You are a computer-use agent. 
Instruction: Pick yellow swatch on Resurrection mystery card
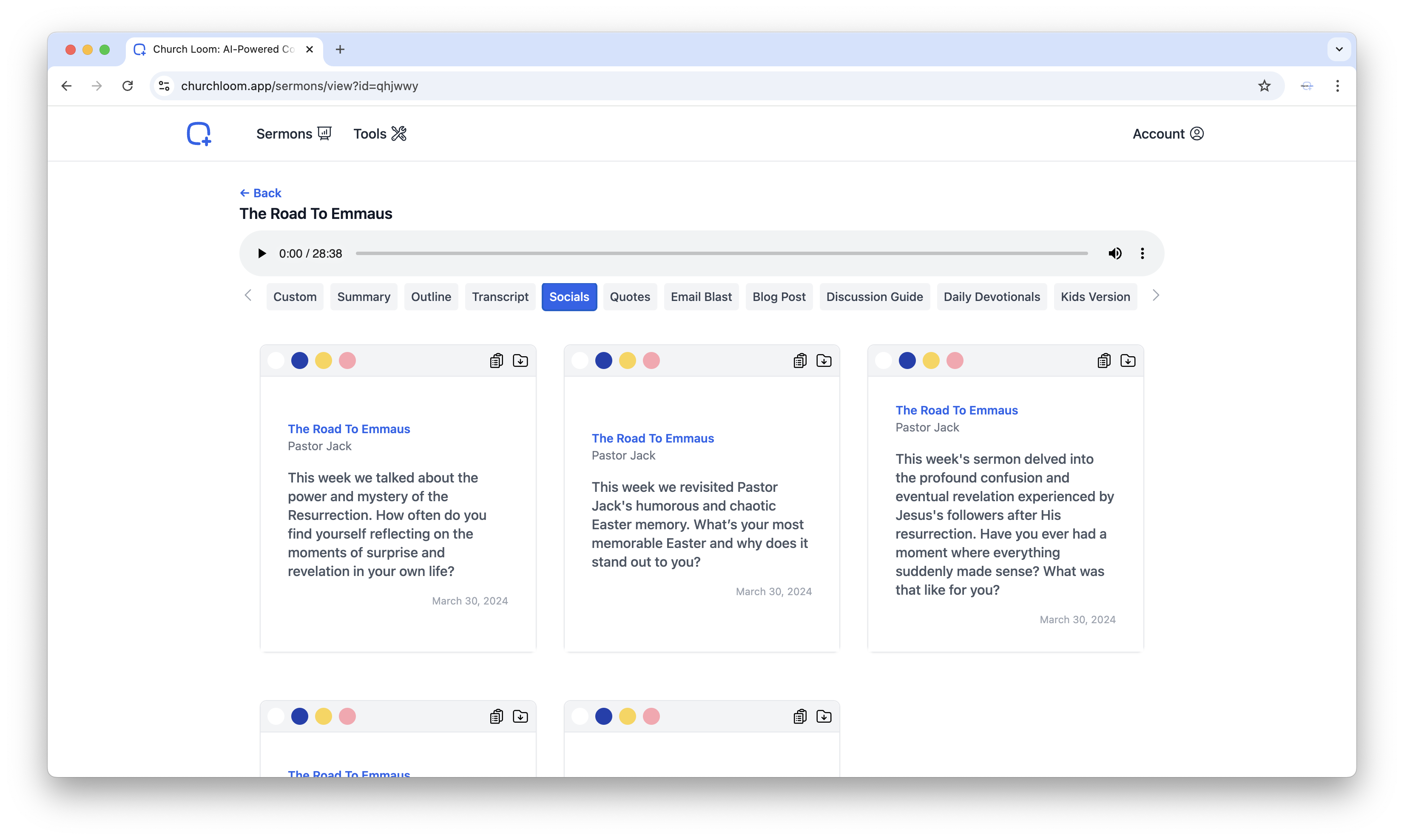(x=323, y=360)
